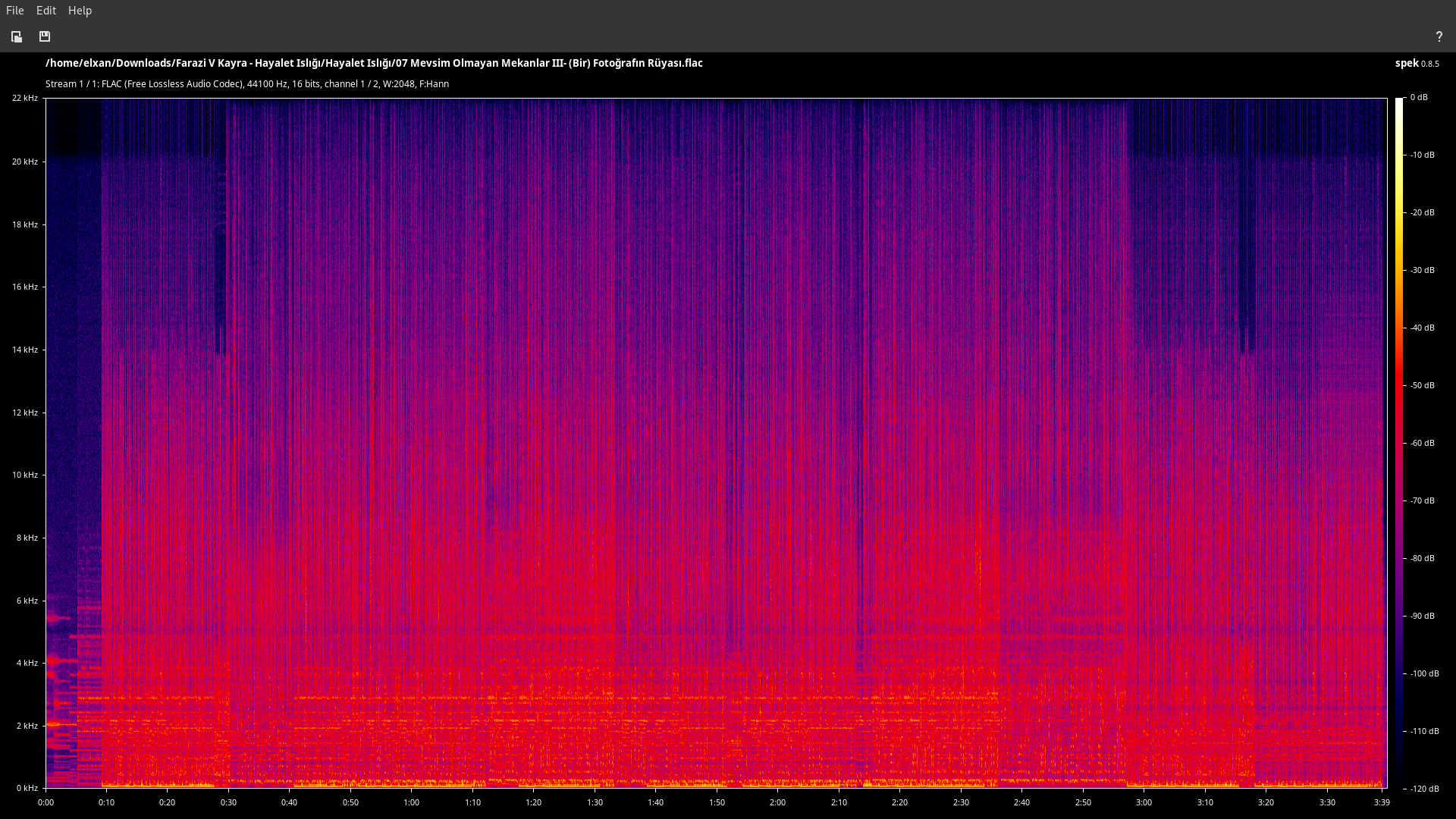Click the FLAC file path title text

(x=374, y=63)
